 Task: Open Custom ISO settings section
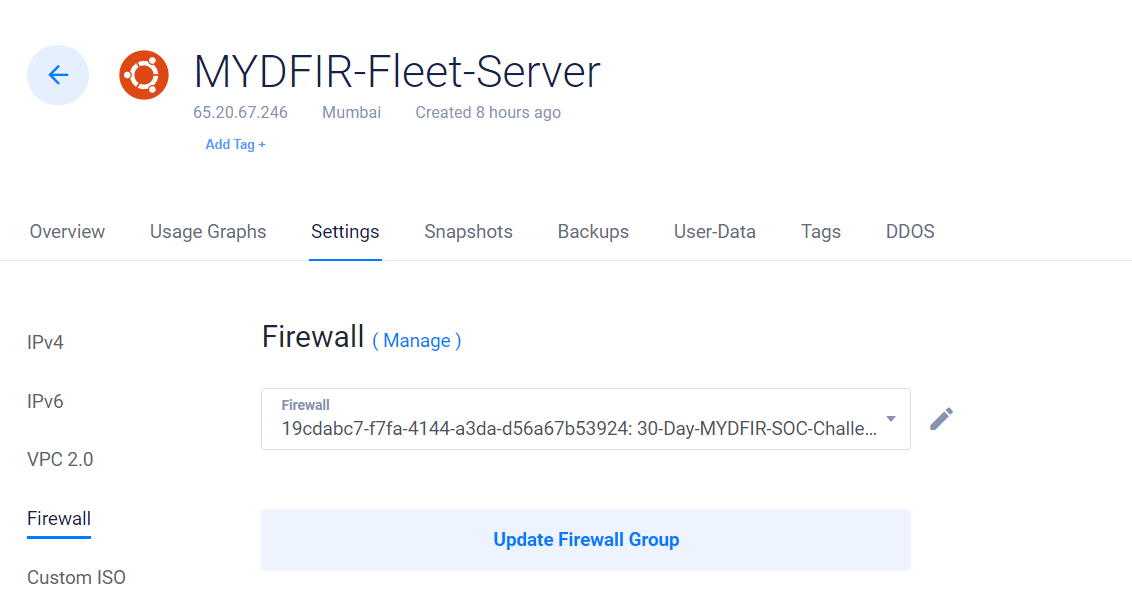77,578
